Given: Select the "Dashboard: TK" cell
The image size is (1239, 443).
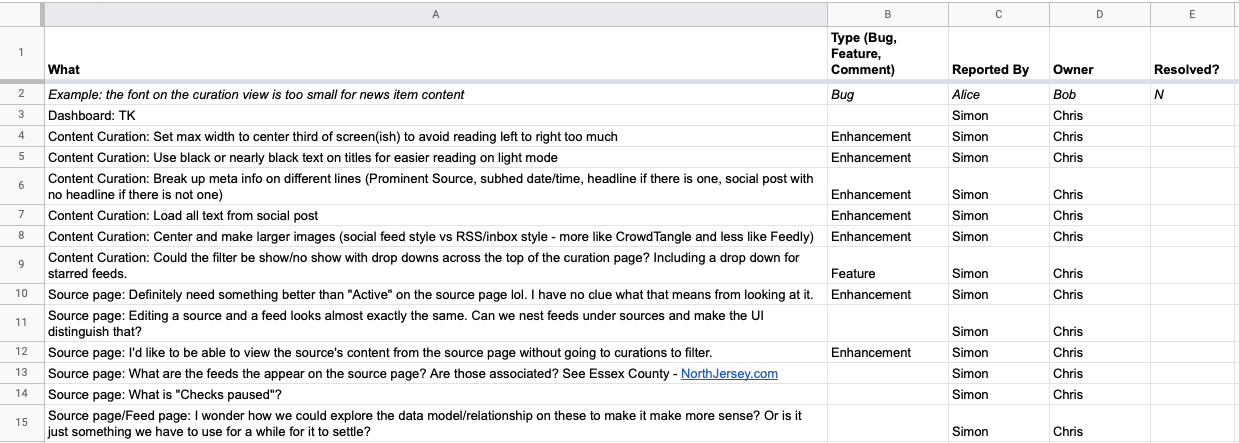Looking at the screenshot, I should [x=435, y=115].
